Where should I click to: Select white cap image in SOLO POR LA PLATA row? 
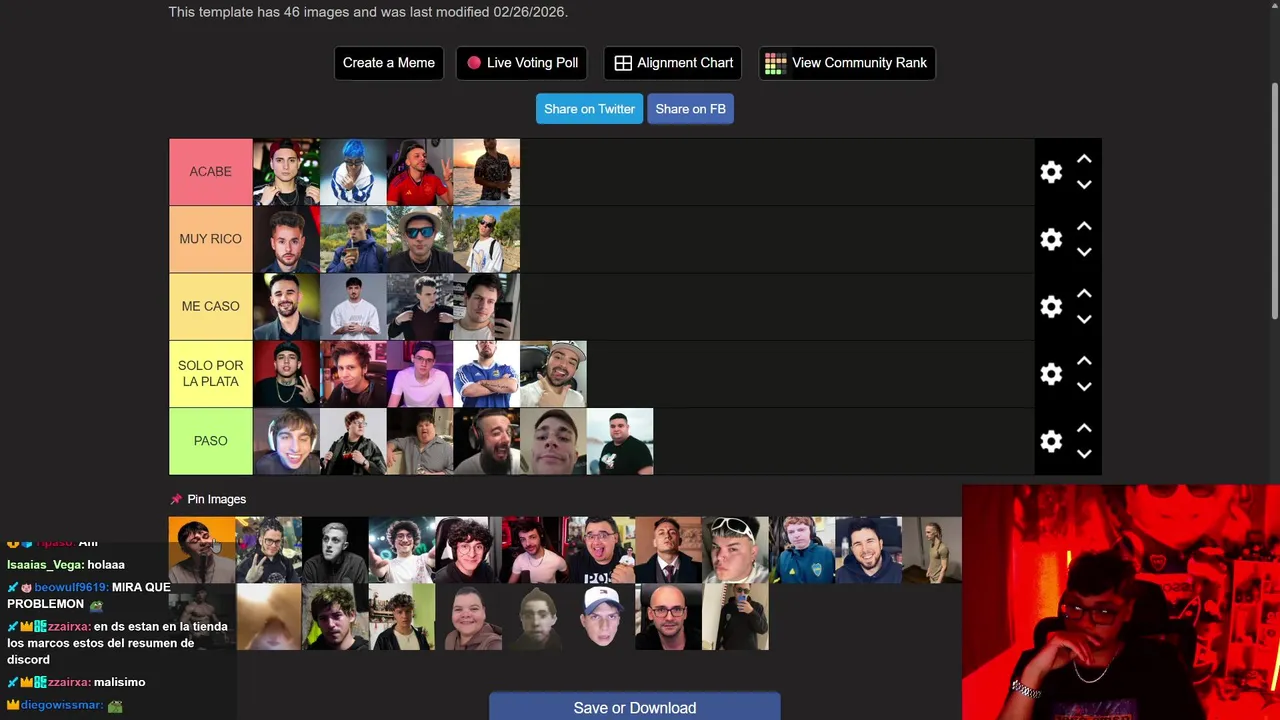pyautogui.click(x=553, y=374)
